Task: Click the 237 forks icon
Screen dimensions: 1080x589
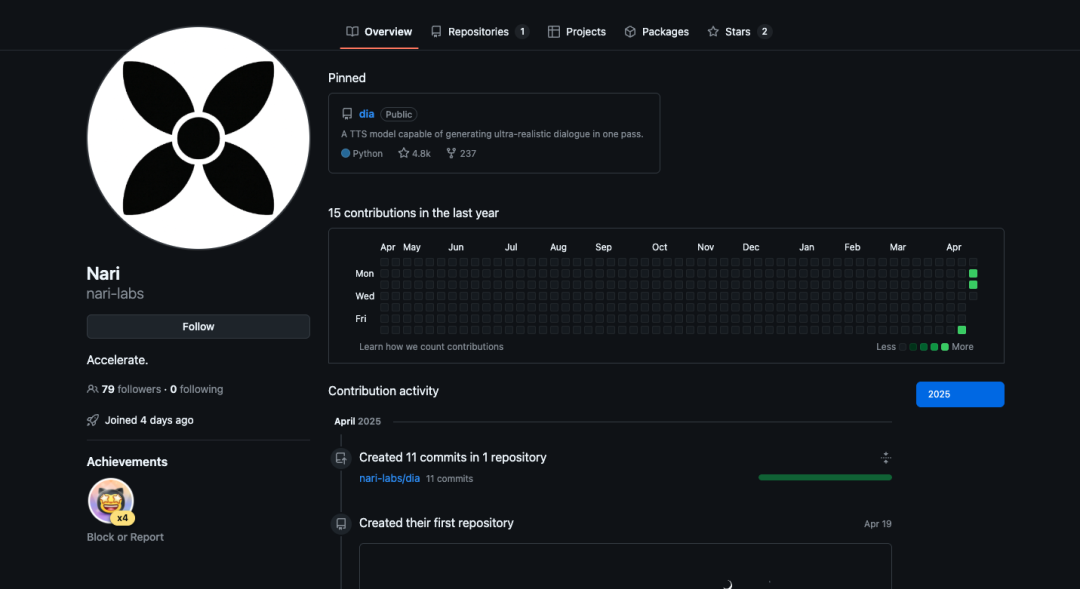Action: [x=451, y=153]
